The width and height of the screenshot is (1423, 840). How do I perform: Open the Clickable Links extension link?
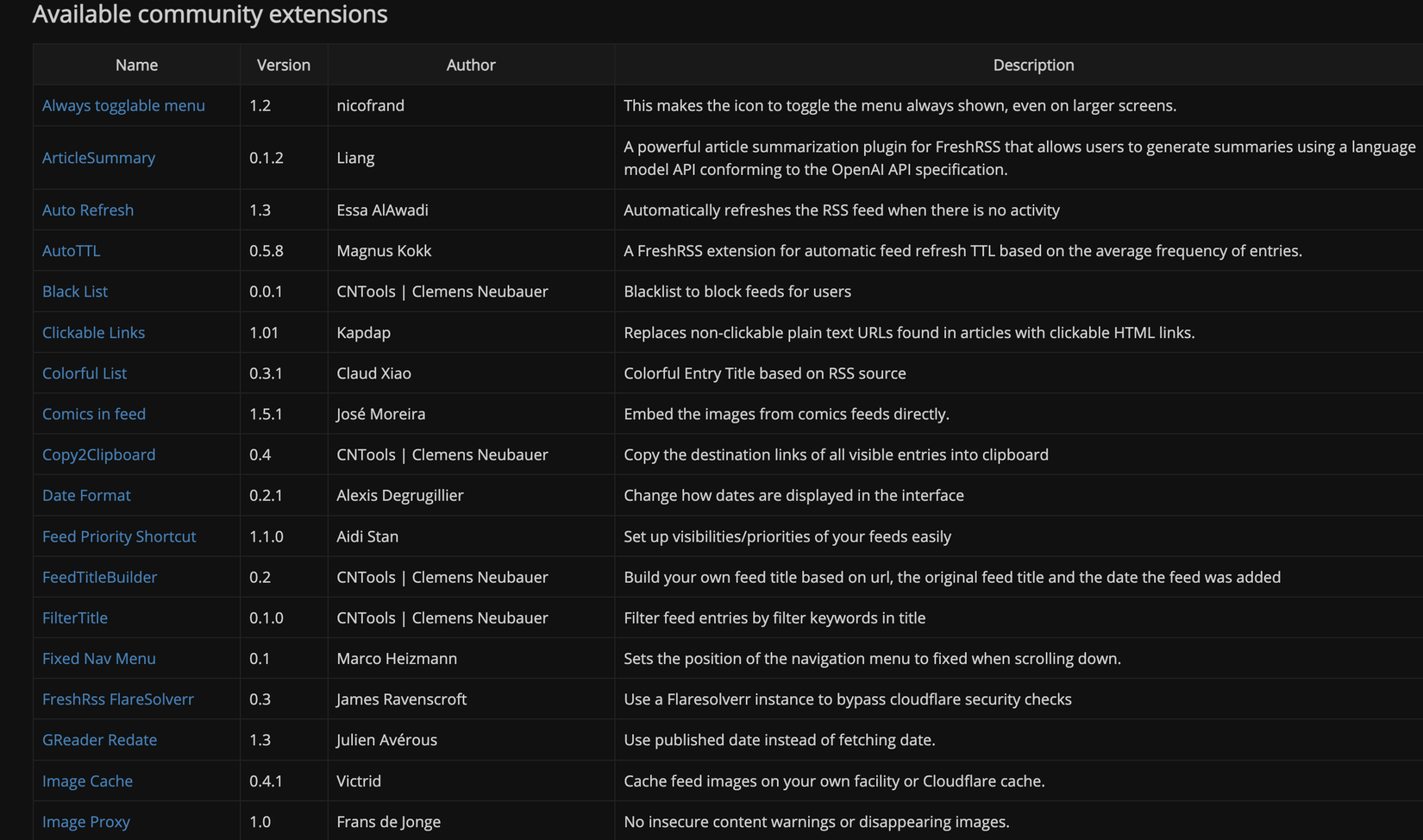click(x=93, y=332)
